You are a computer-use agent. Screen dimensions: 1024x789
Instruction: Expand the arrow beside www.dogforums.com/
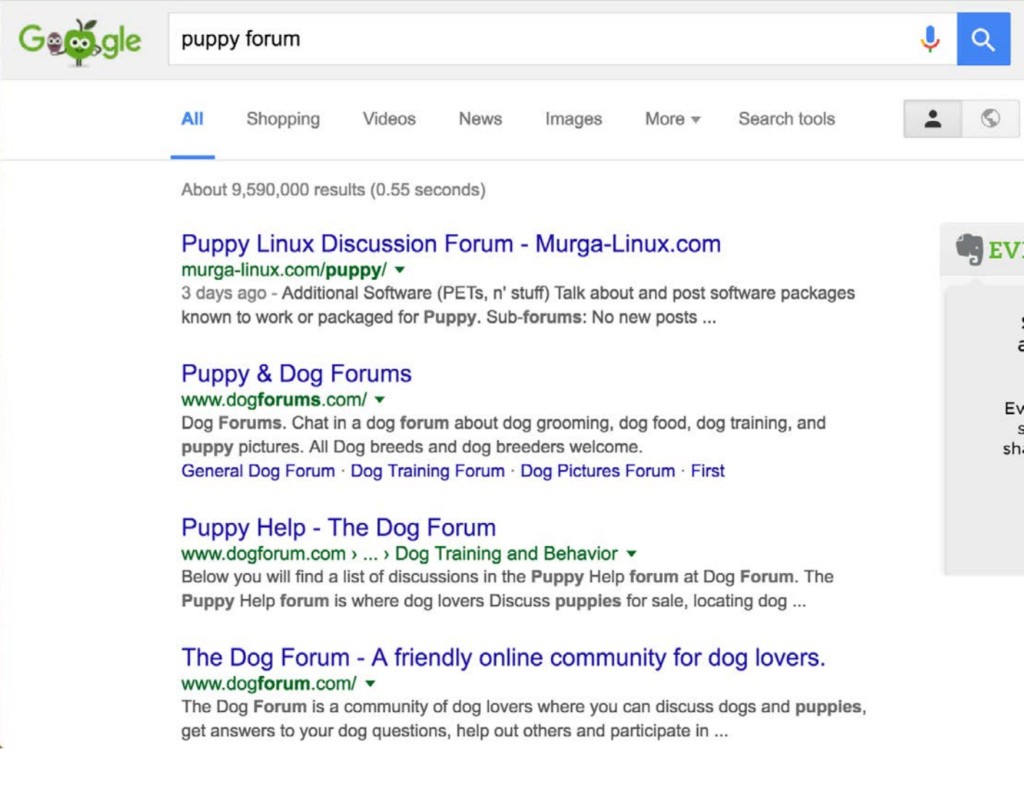click(x=379, y=399)
